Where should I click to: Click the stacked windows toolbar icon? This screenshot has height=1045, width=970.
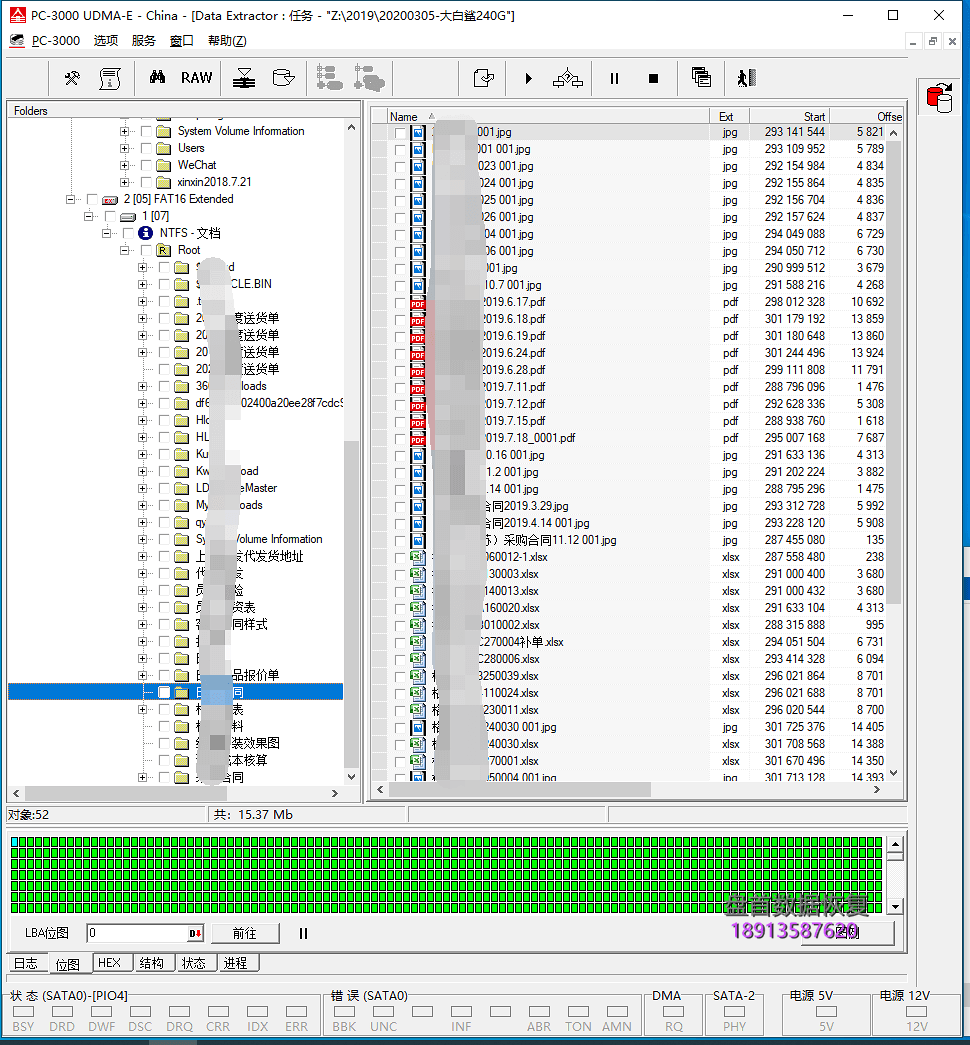701,77
